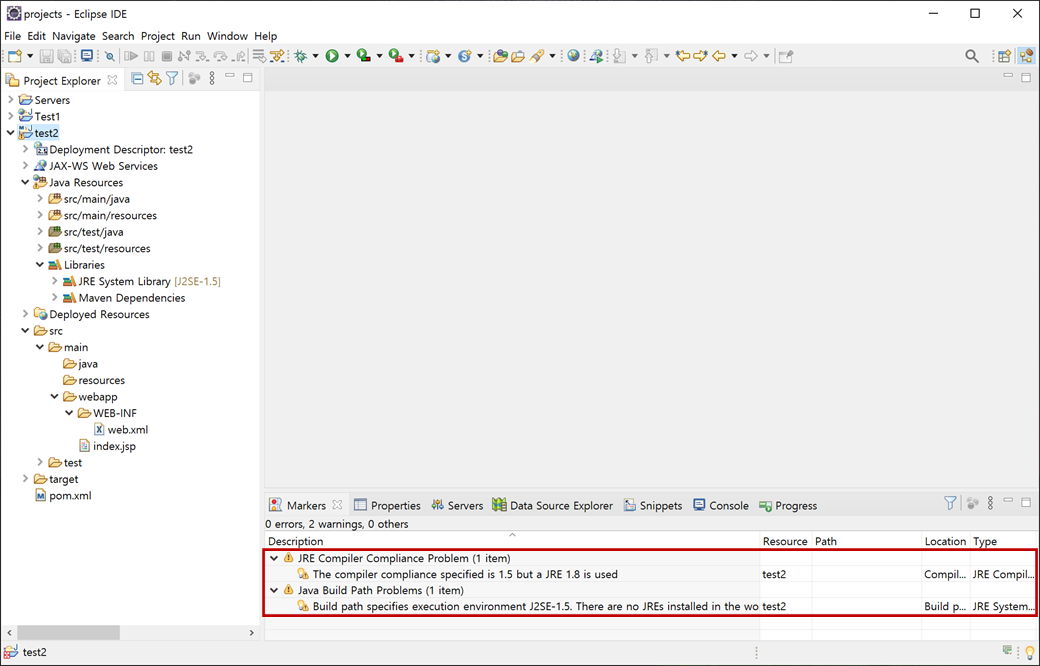
Task: Switch to the Data Source Explorer tab
Action: click(x=552, y=505)
